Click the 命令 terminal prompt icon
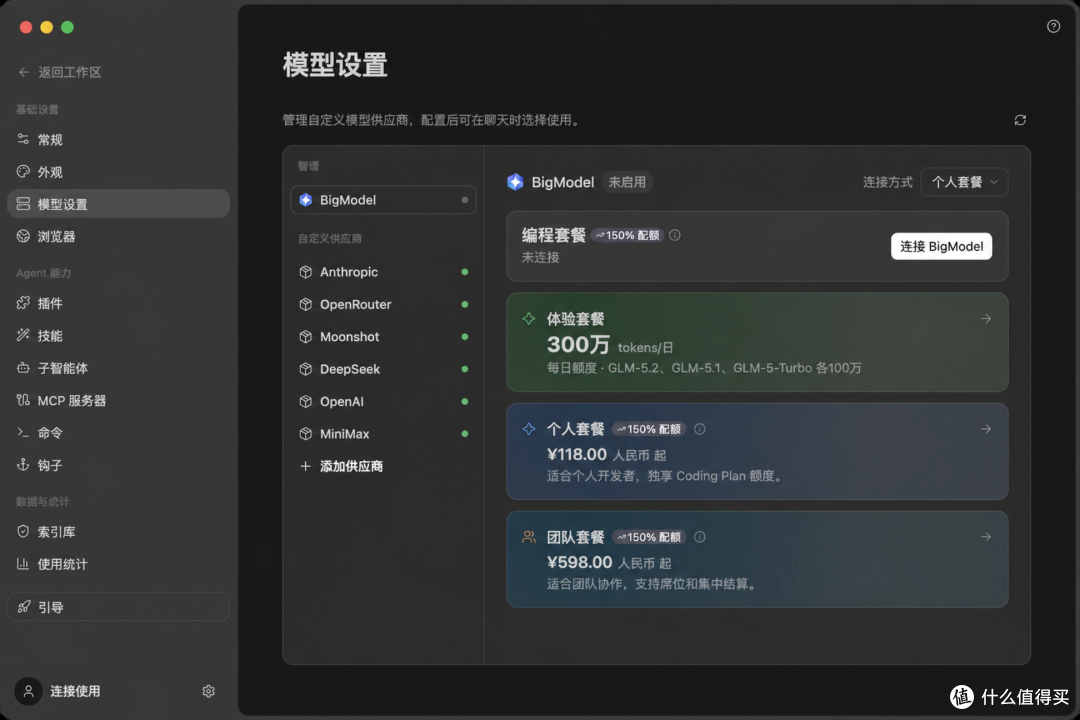The image size is (1080, 720). coord(23,433)
